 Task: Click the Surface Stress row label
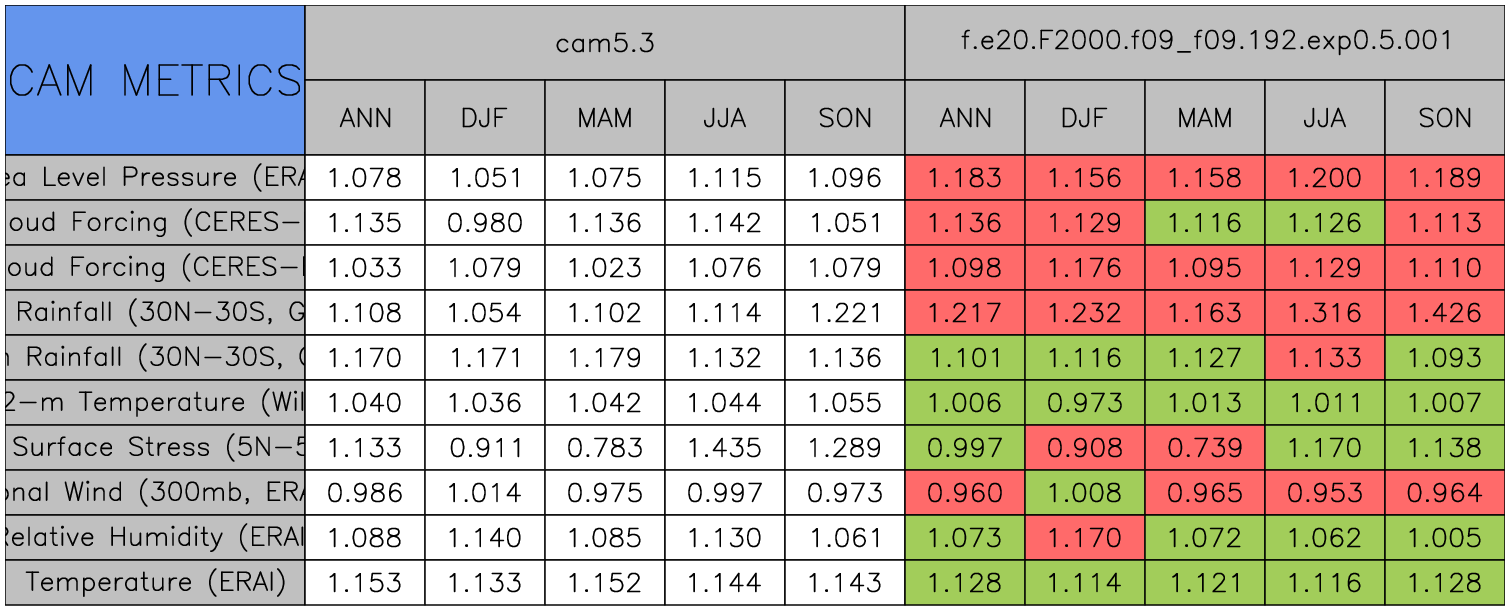coord(155,447)
